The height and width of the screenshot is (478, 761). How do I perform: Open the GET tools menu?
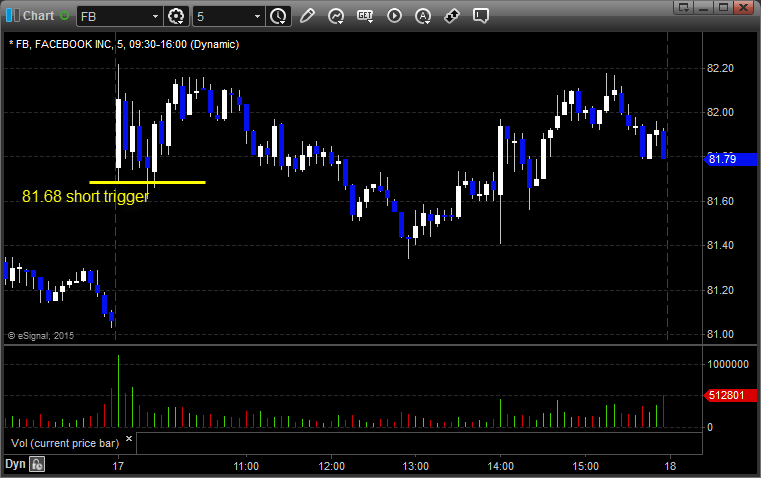click(365, 16)
